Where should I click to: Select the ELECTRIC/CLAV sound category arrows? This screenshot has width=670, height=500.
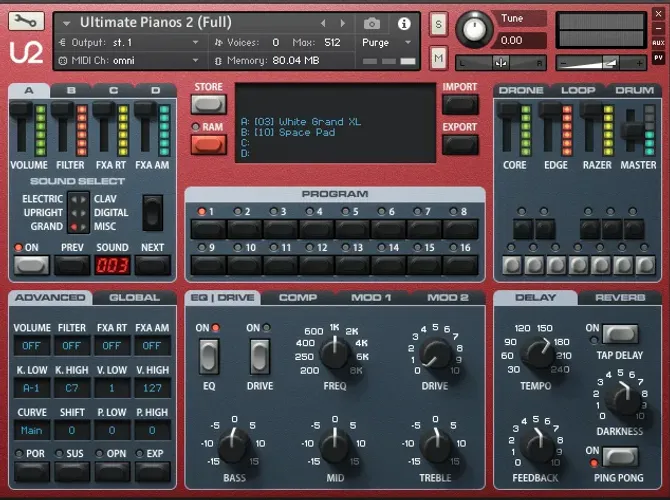point(78,199)
